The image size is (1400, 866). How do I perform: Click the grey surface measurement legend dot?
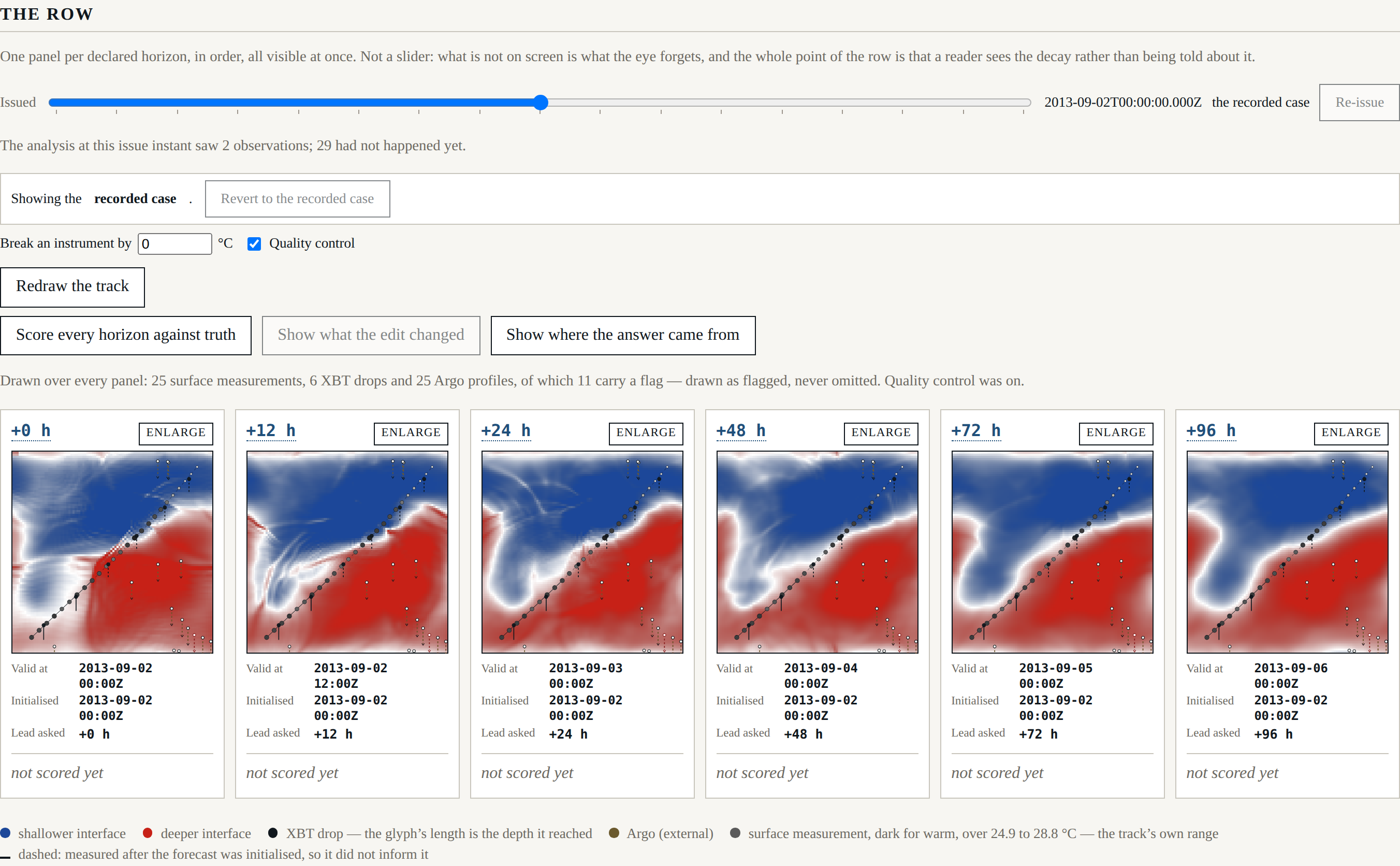pos(736,833)
